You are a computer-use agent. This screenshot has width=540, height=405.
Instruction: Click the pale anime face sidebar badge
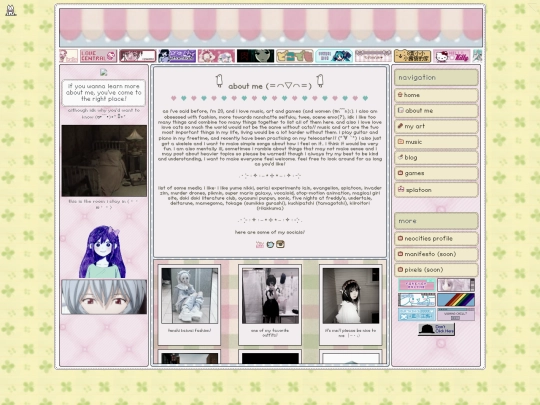[456, 285]
